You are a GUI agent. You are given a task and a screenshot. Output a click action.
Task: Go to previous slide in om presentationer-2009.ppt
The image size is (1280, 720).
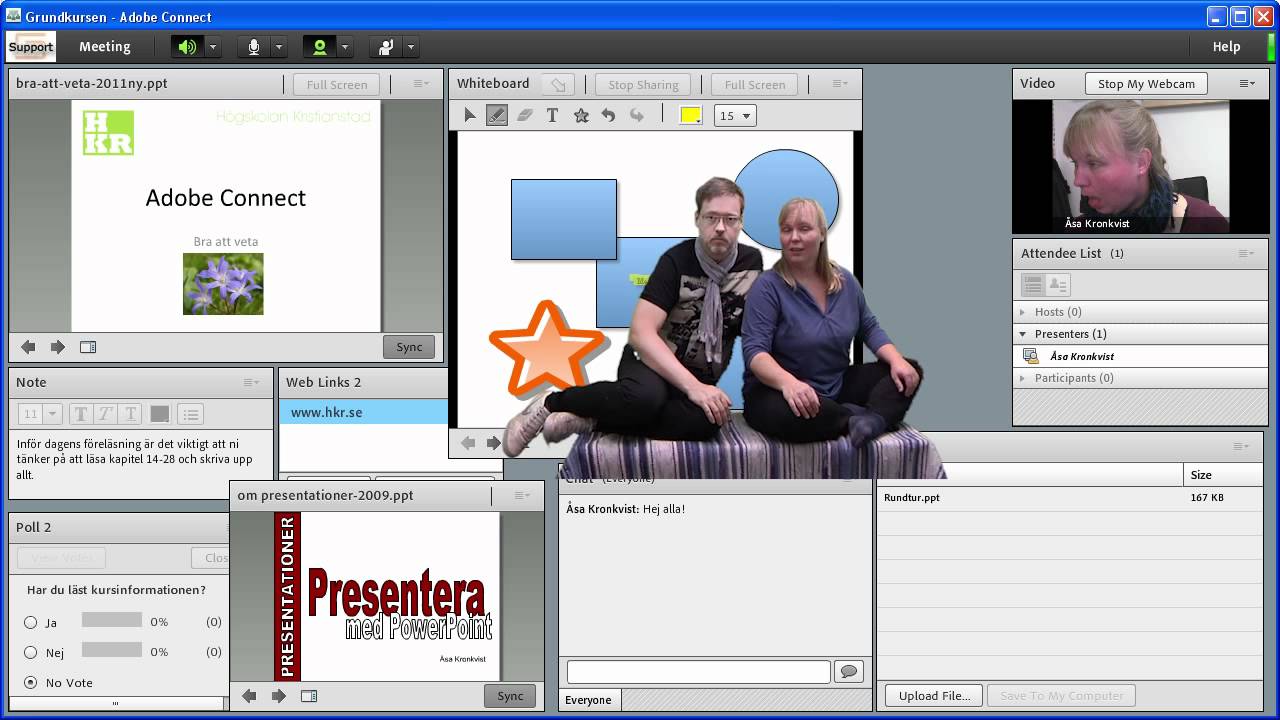pyautogui.click(x=250, y=696)
